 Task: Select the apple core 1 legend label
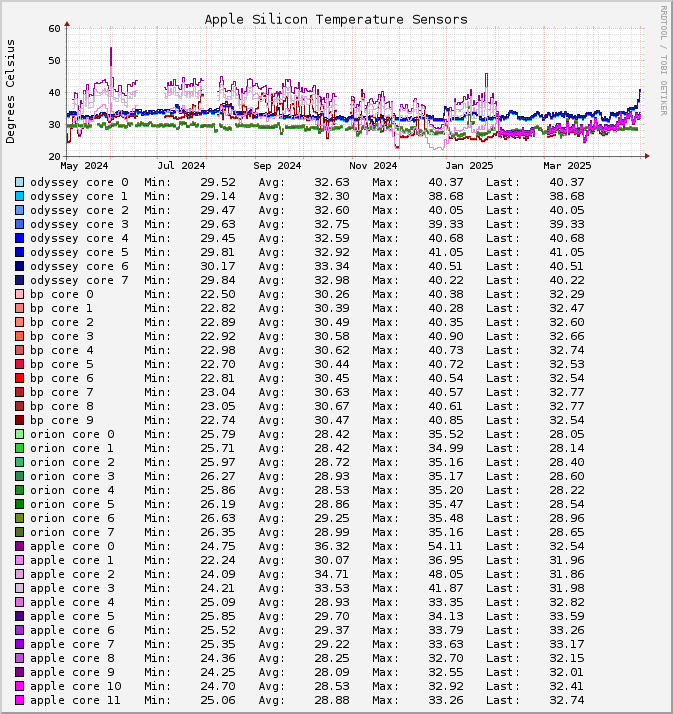pos(72,561)
